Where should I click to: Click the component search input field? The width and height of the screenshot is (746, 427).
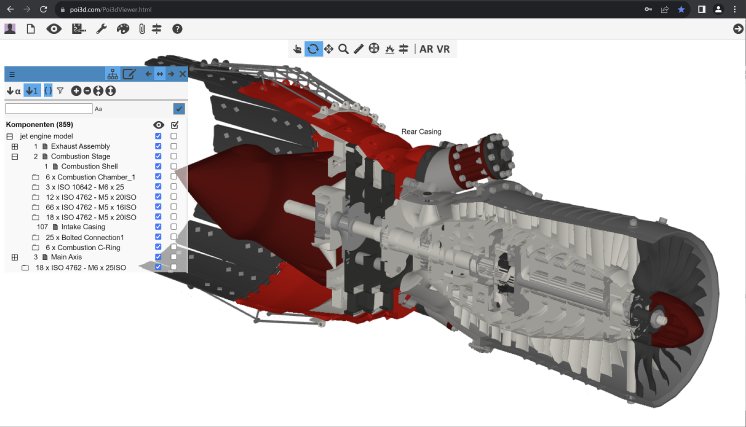point(49,108)
